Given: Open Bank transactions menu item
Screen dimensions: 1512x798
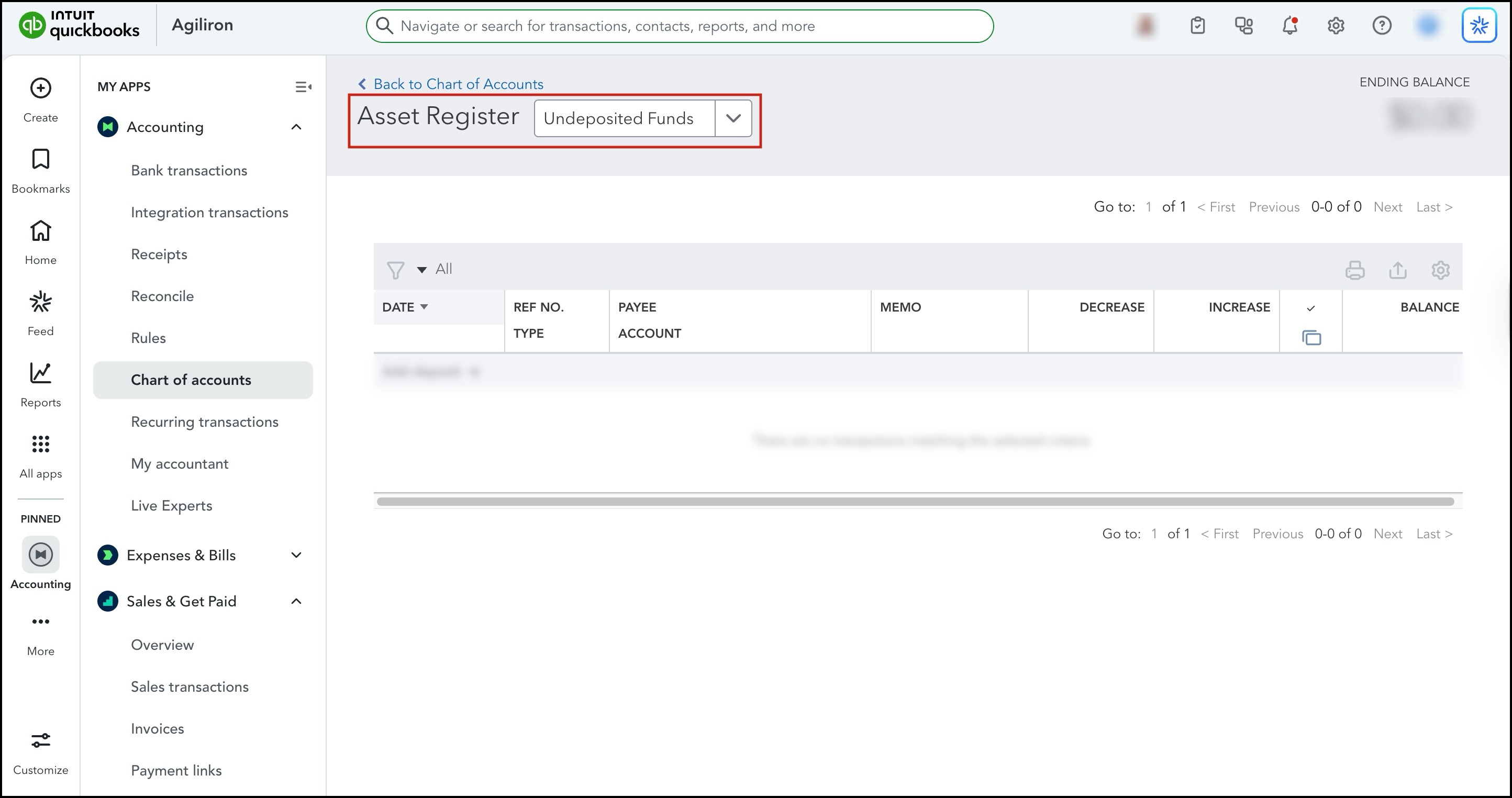Looking at the screenshot, I should click(189, 170).
